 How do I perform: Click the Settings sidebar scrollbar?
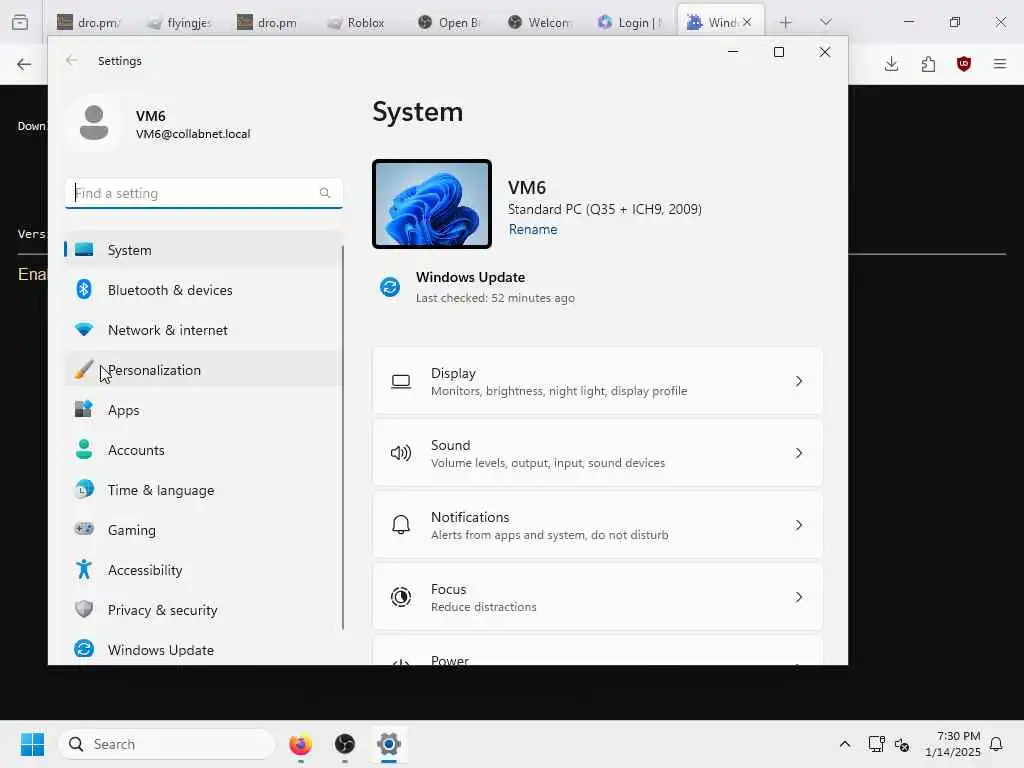(343, 438)
